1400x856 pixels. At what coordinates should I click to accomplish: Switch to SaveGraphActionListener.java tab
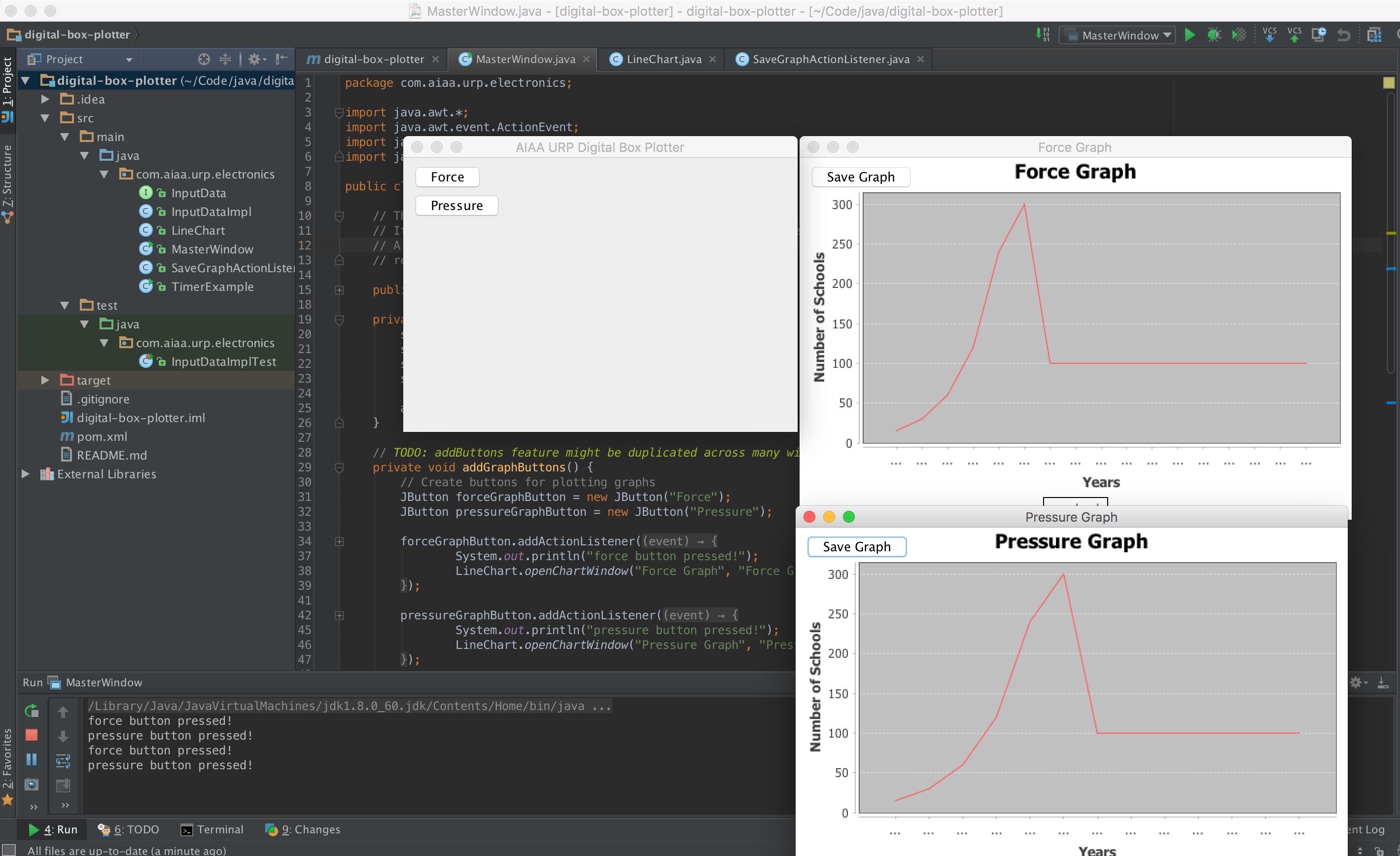coord(831,59)
